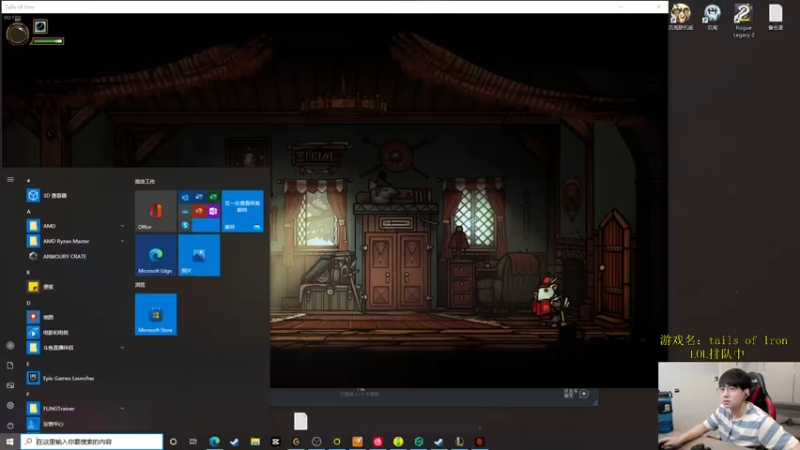Expand the AMD Ryzen Master folder
The width and height of the screenshot is (800, 450).
pos(122,241)
